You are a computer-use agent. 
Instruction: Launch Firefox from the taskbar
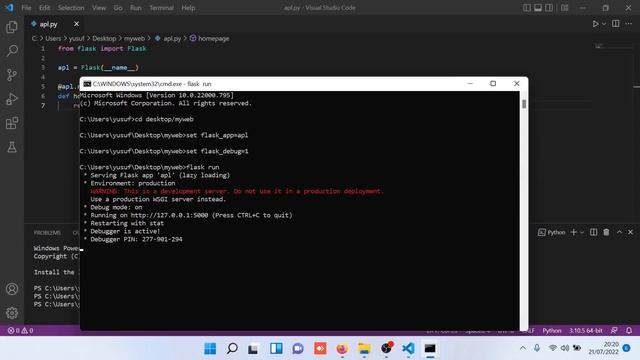tap(342, 349)
